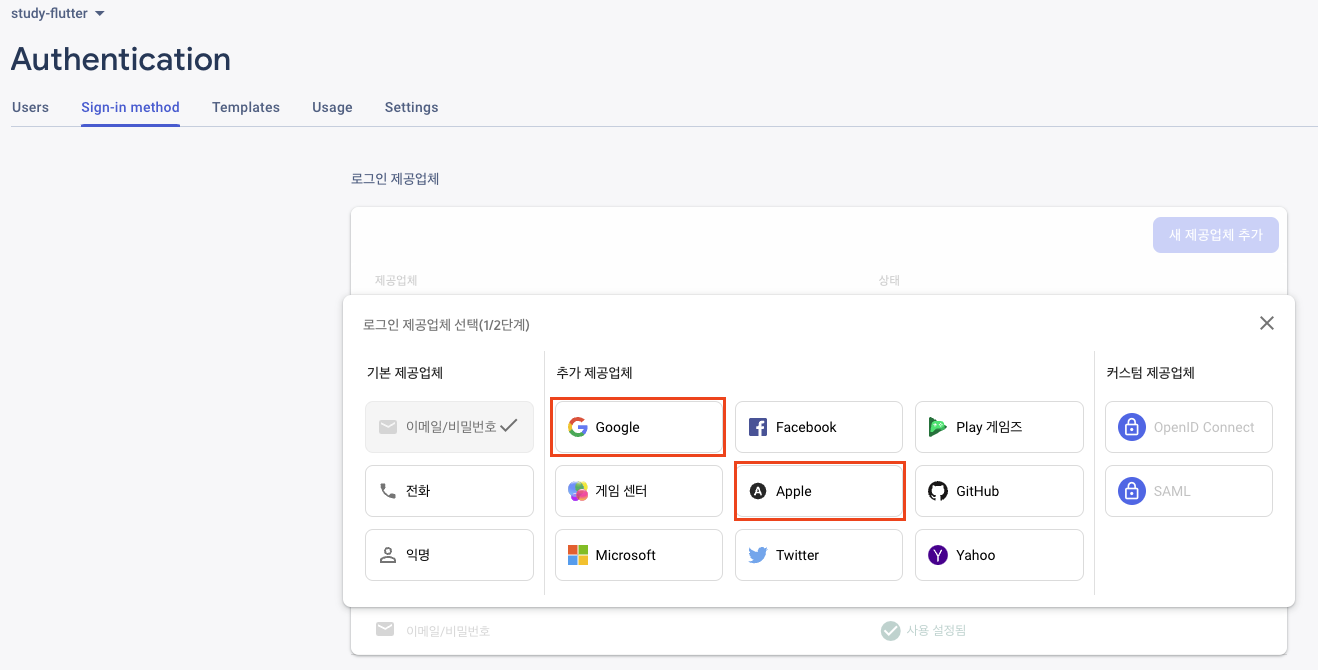Click the Yahoo logo icon
The width and height of the screenshot is (1318, 670).
click(937, 555)
